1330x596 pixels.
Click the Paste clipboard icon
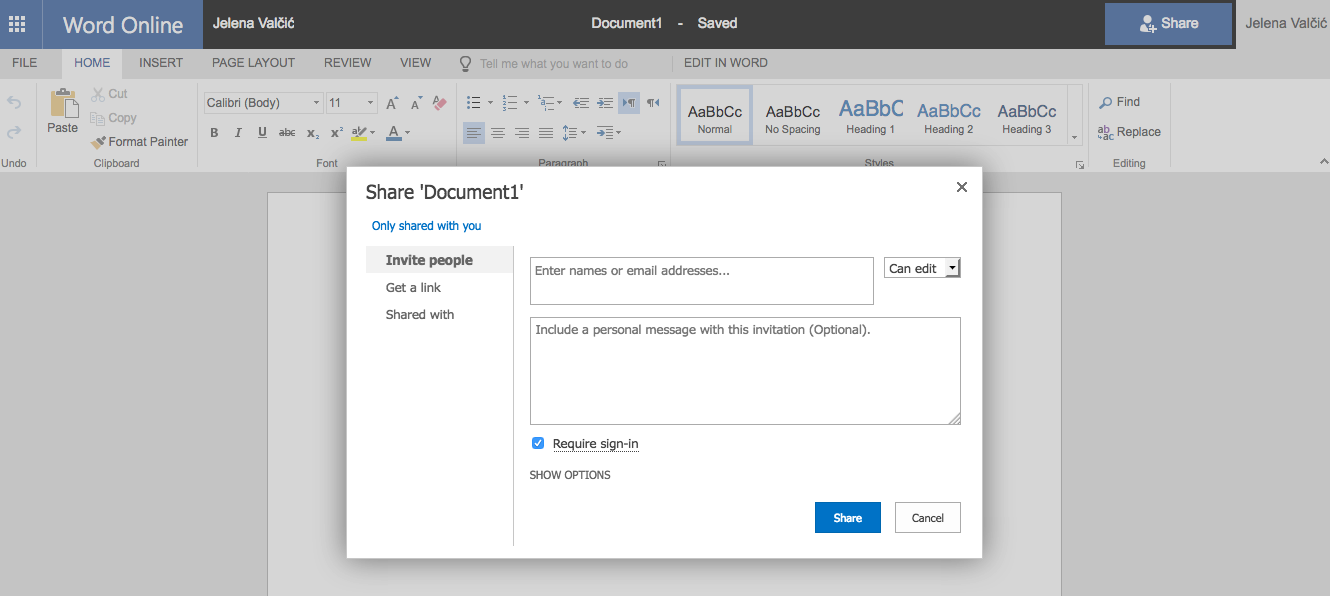[x=63, y=104]
